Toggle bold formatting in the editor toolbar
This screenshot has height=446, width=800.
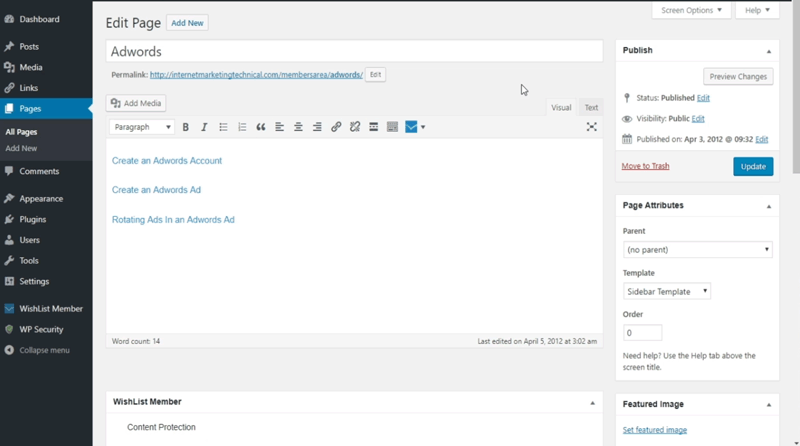pos(186,127)
